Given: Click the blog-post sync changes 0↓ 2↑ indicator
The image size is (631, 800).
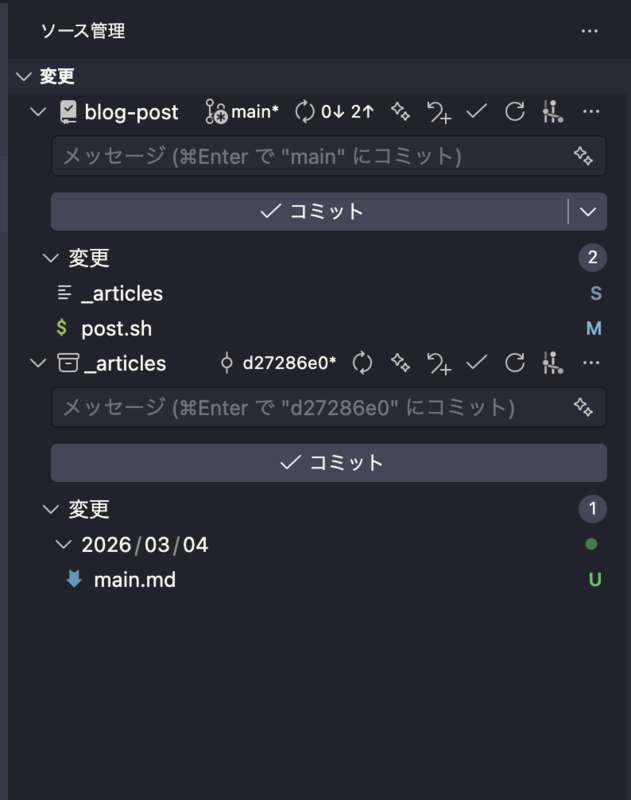Looking at the screenshot, I should 335,112.
